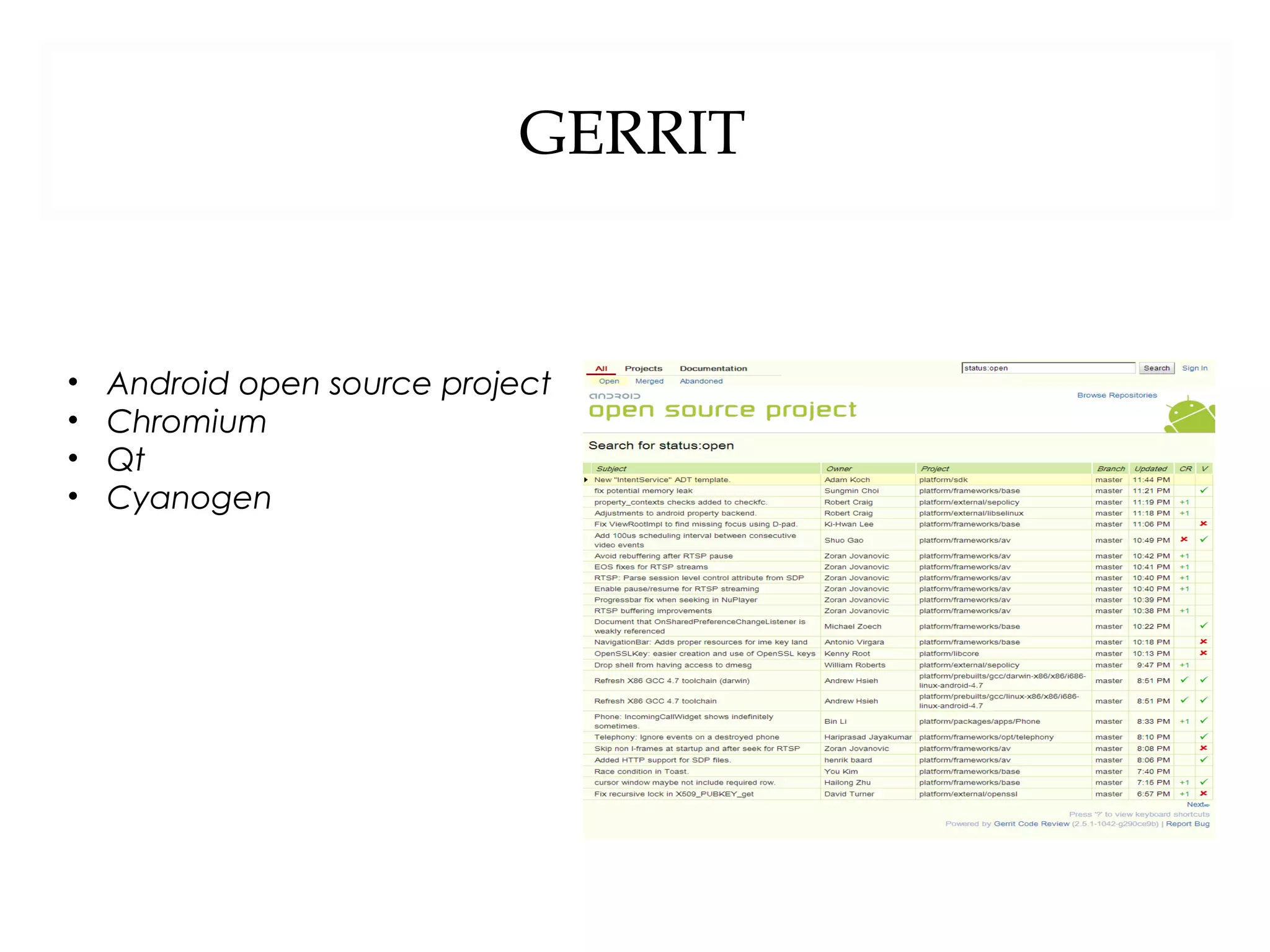Click the Owner column header
The width and height of the screenshot is (1270, 952).
(839, 469)
